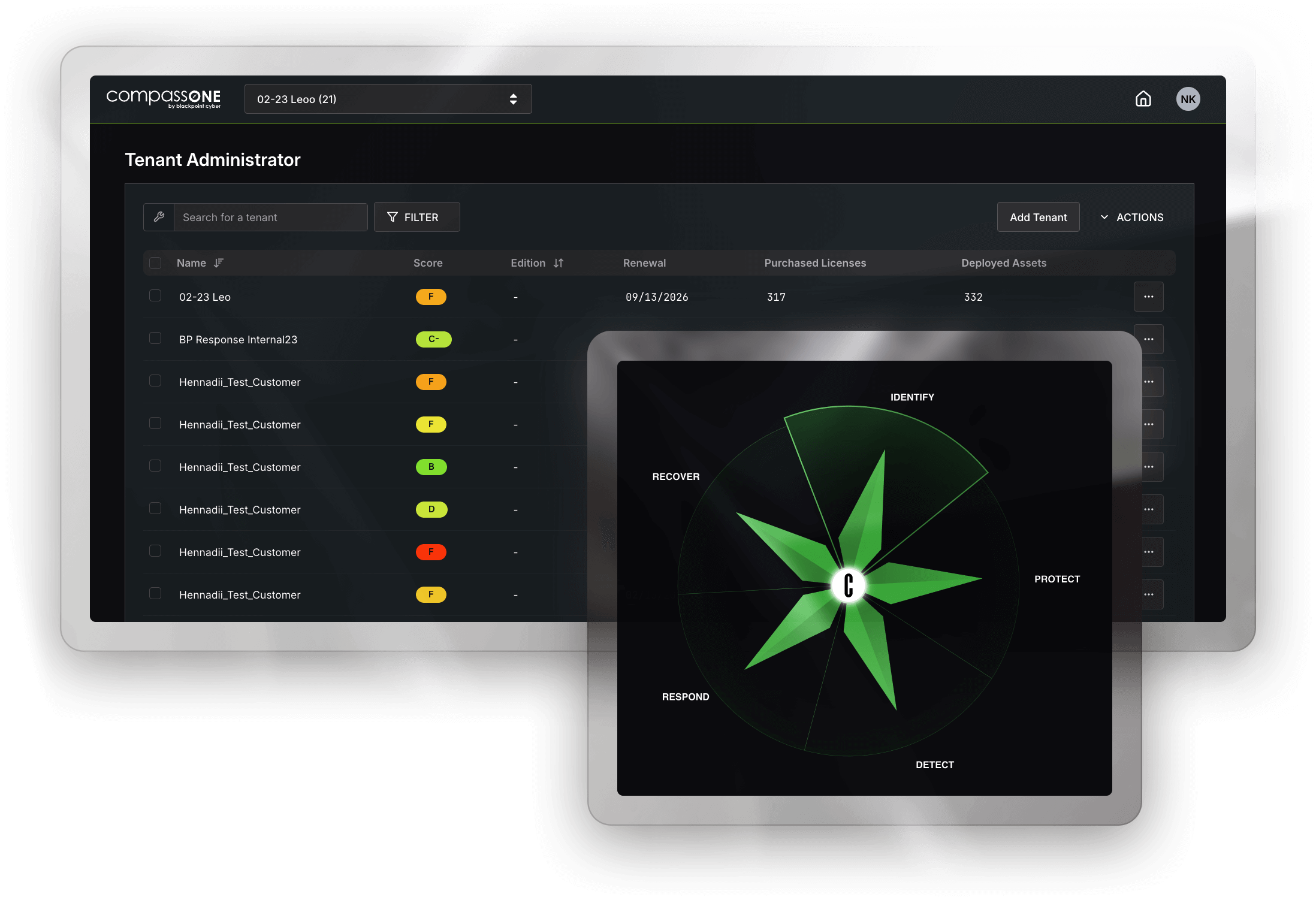1316x900 pixels.
Task: Click the Add Tenant button
Action: tap(1038, 217)
